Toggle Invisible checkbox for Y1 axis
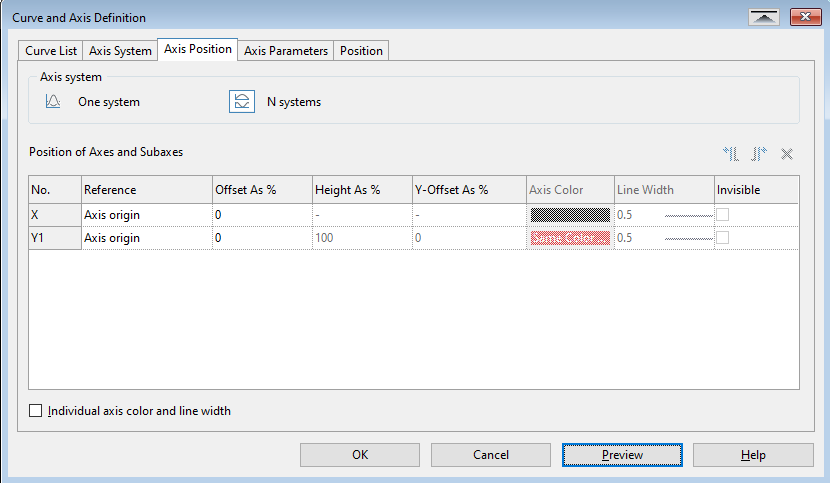Screen dimensions: 830x483 click(x=722, y=238)
